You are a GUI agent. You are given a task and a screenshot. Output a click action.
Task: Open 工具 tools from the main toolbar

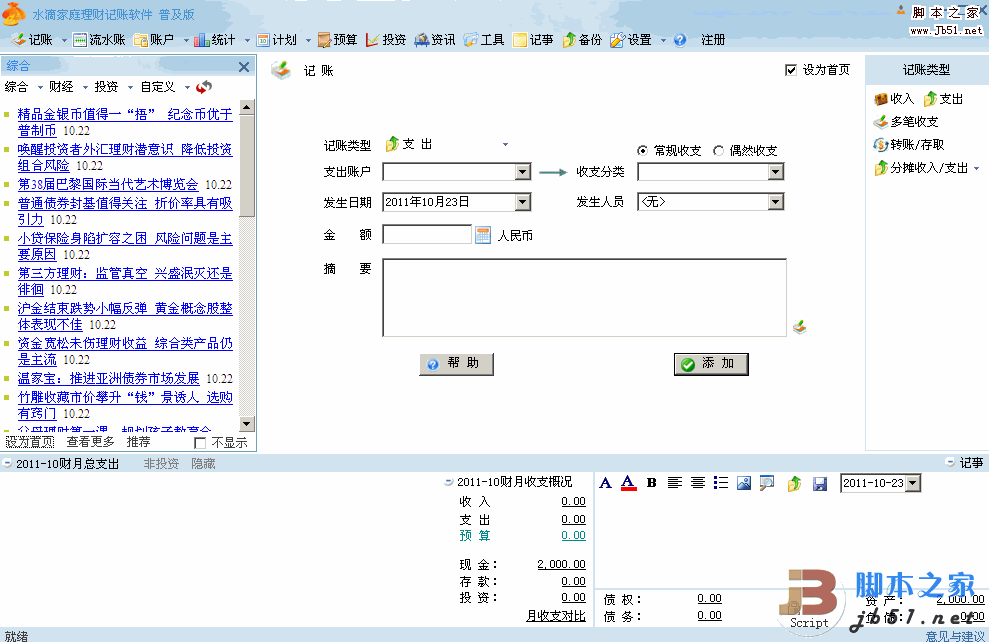484,40
